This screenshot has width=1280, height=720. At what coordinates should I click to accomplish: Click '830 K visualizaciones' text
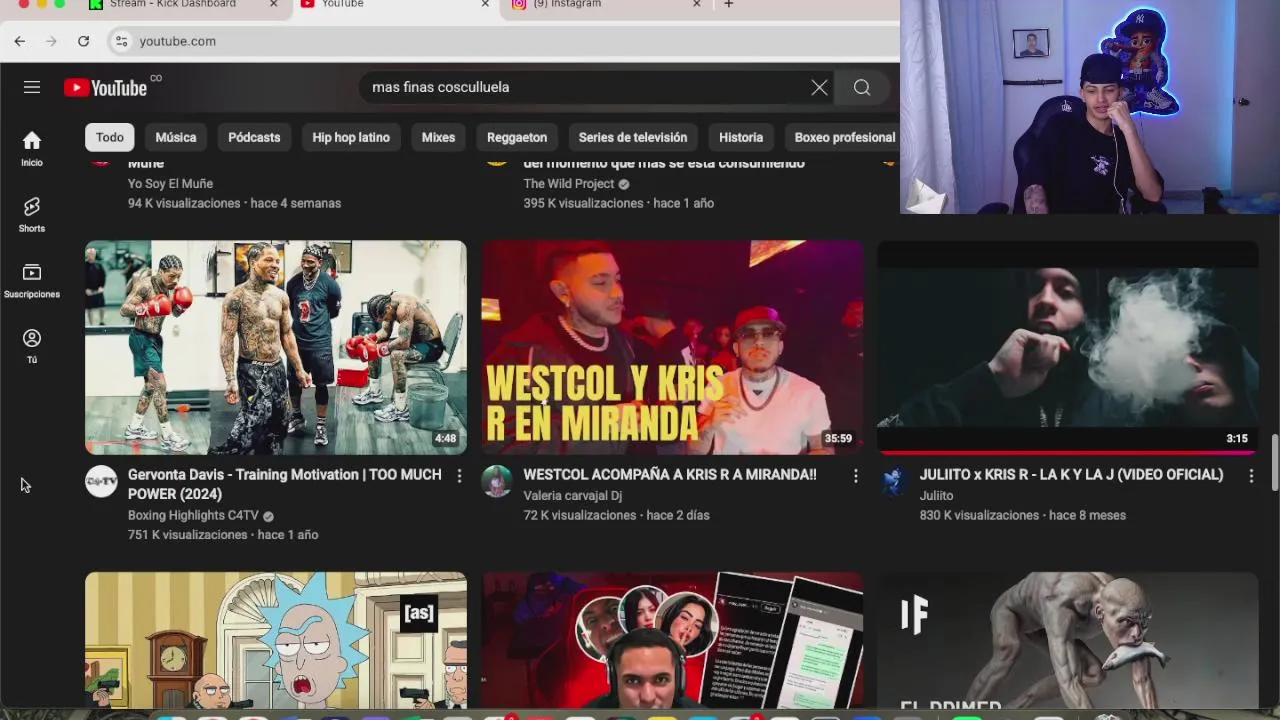979,515
